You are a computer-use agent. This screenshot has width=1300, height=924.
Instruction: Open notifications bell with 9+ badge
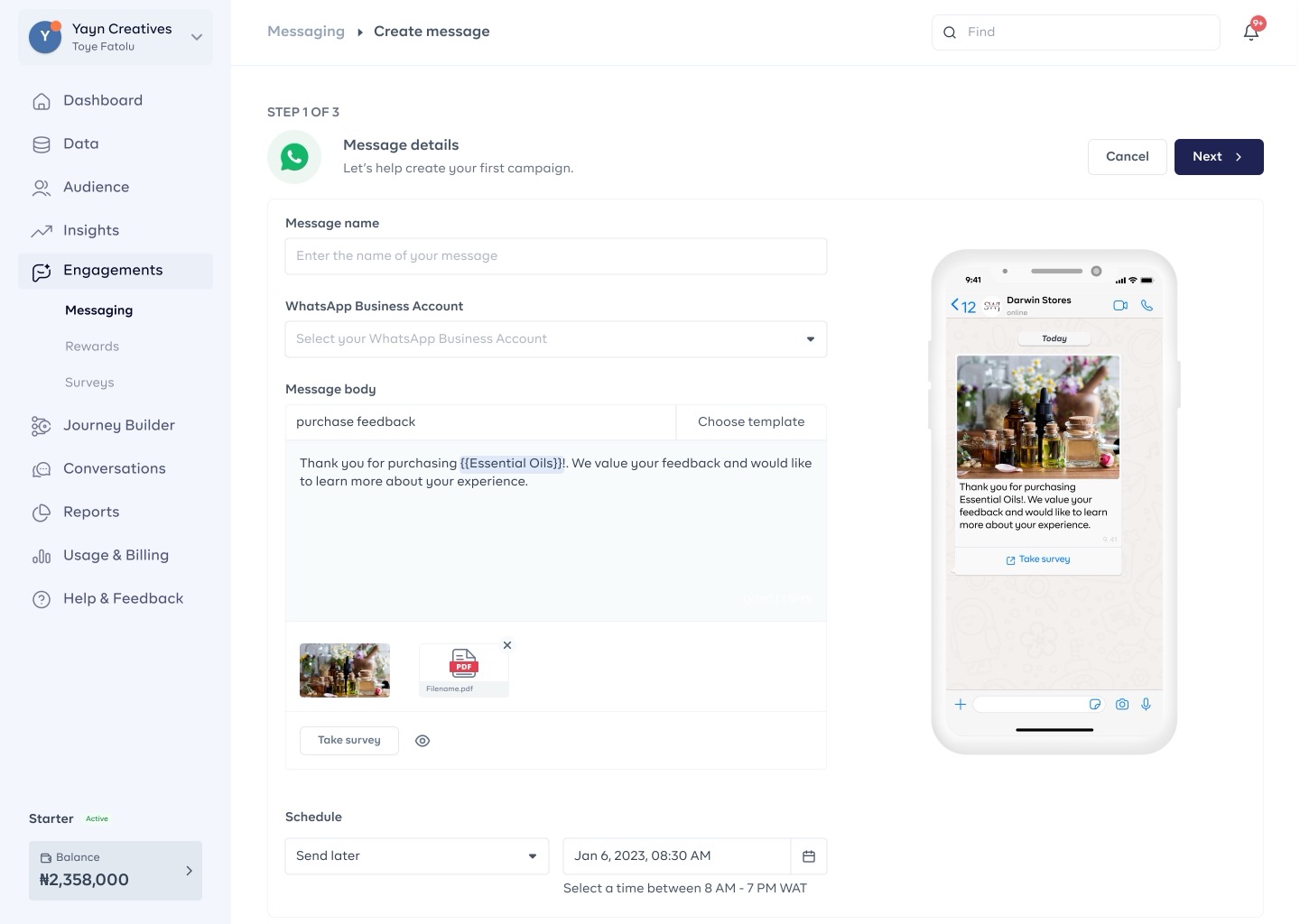point(1251,31)
